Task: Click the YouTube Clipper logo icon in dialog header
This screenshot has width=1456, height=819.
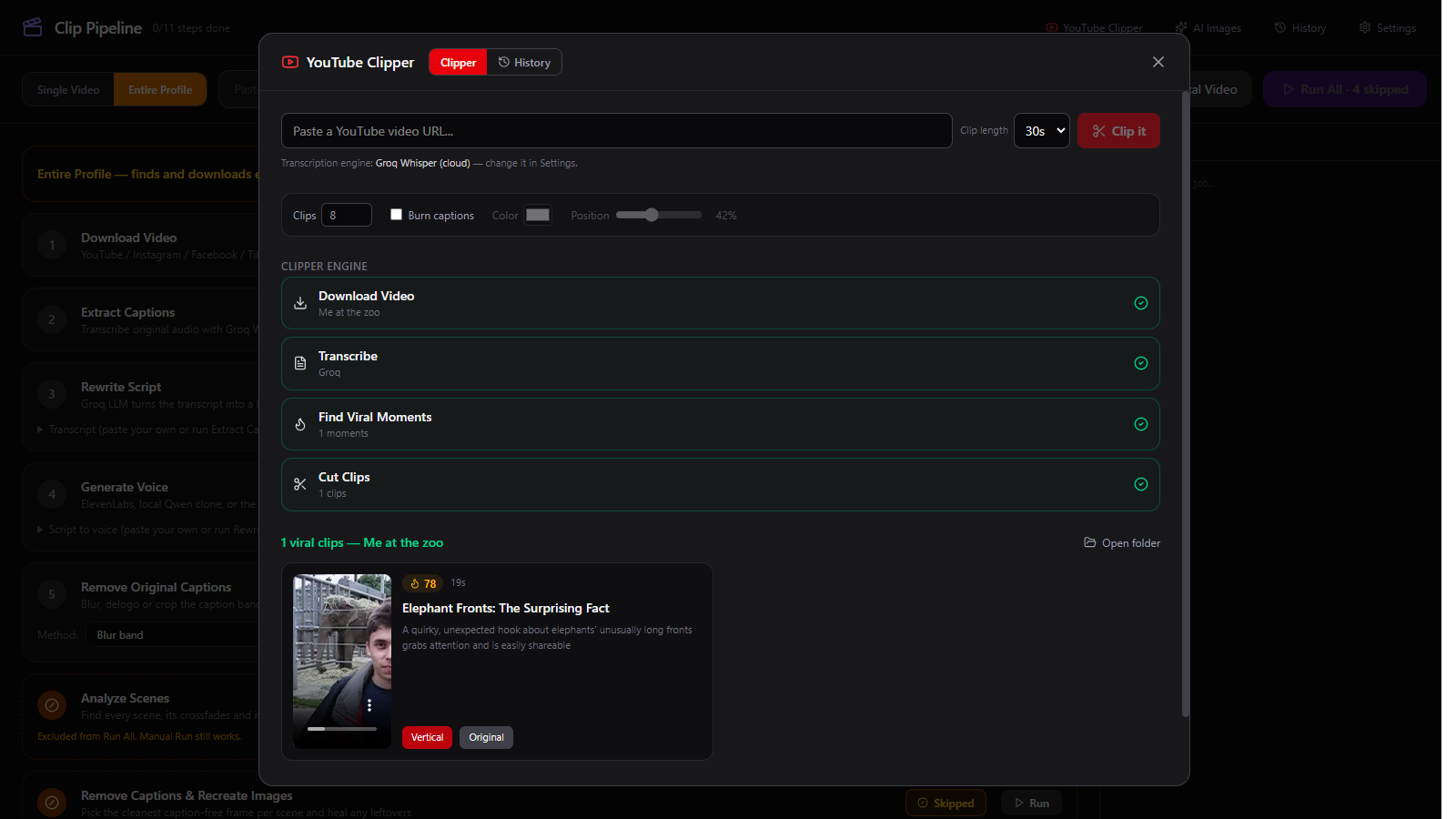Action: click(x=290, y=62)
